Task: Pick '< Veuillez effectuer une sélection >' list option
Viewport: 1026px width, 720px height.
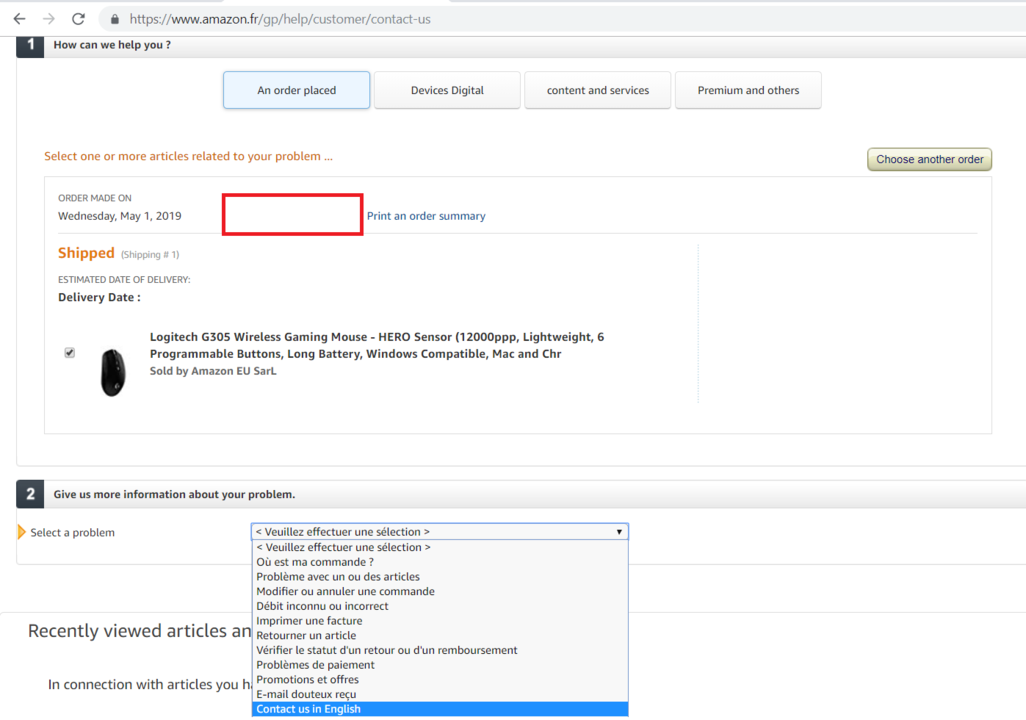Action: point(440,547)
